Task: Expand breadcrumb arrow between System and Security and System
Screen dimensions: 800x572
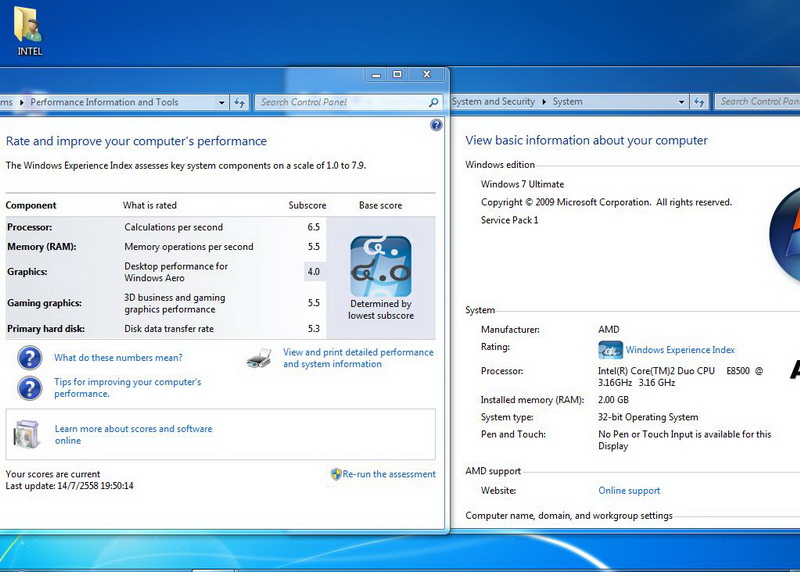Action: click(x=544, y=102)
